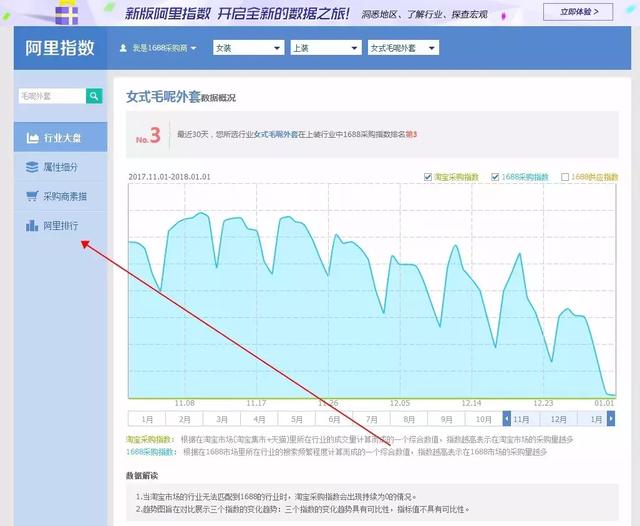Click the 12.23 axis date label
The width and height of the screenshot is (640, 526).
[x=543, y=403]
